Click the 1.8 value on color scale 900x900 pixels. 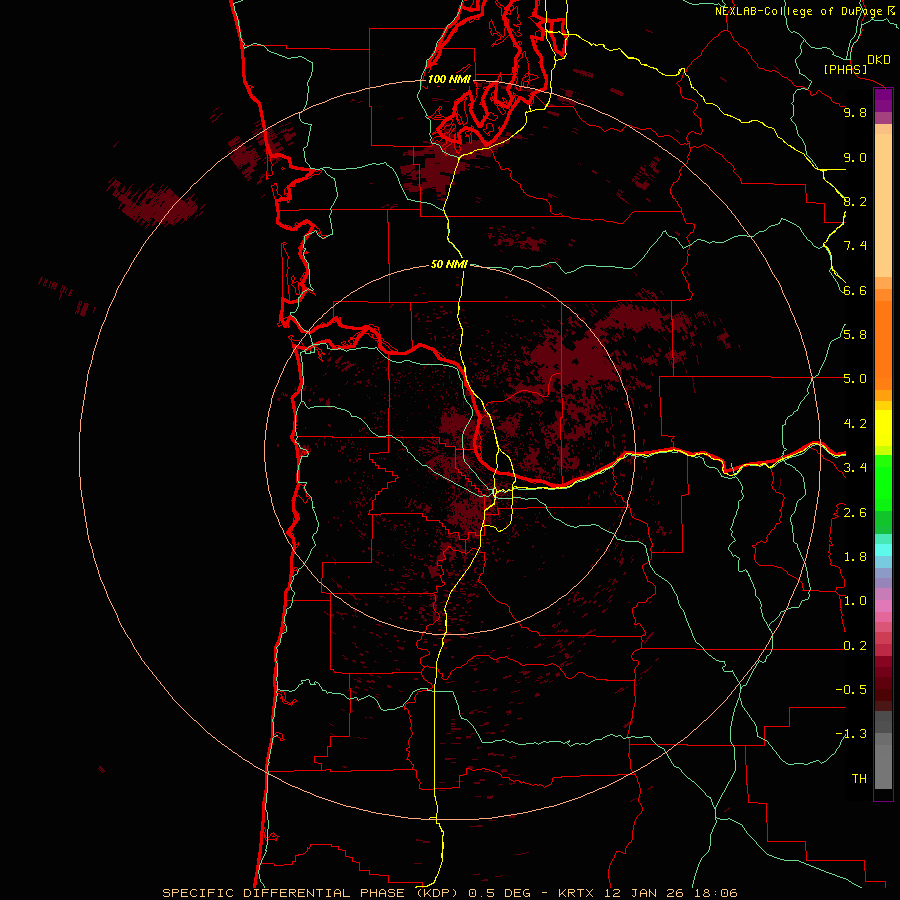click(x=855, y=557)
